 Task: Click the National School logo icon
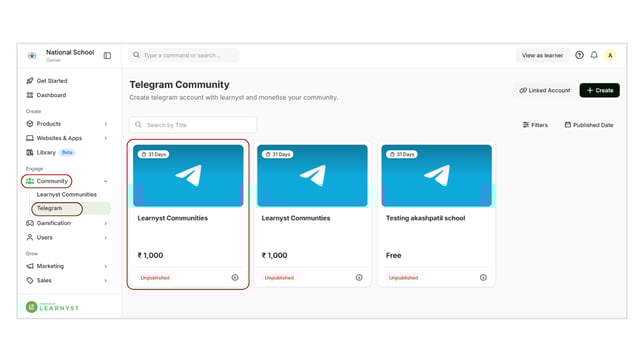32,55
